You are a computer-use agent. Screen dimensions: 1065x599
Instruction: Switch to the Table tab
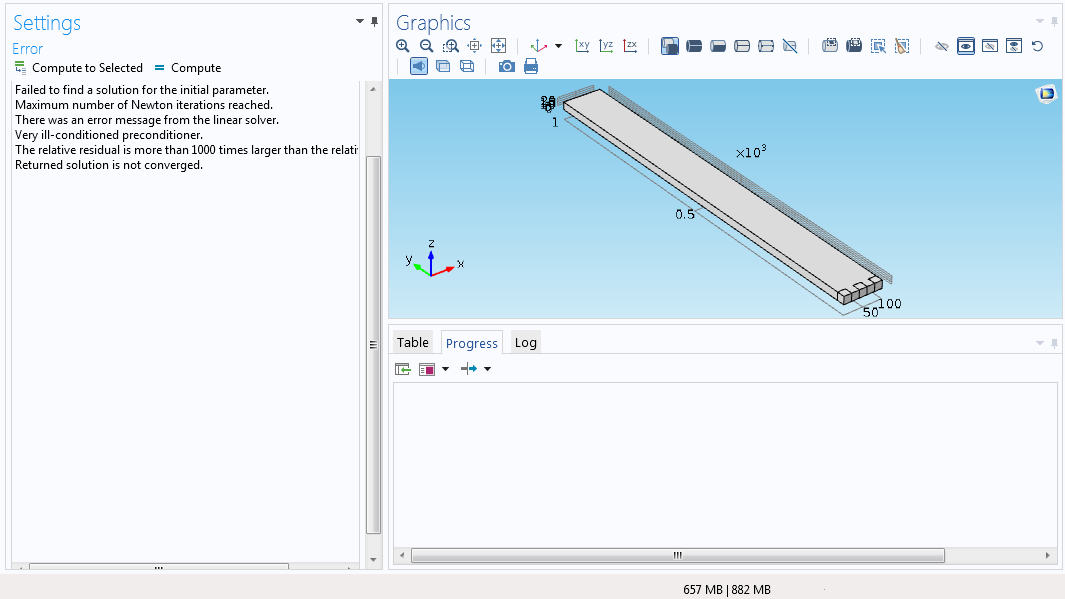click(413, 342)
